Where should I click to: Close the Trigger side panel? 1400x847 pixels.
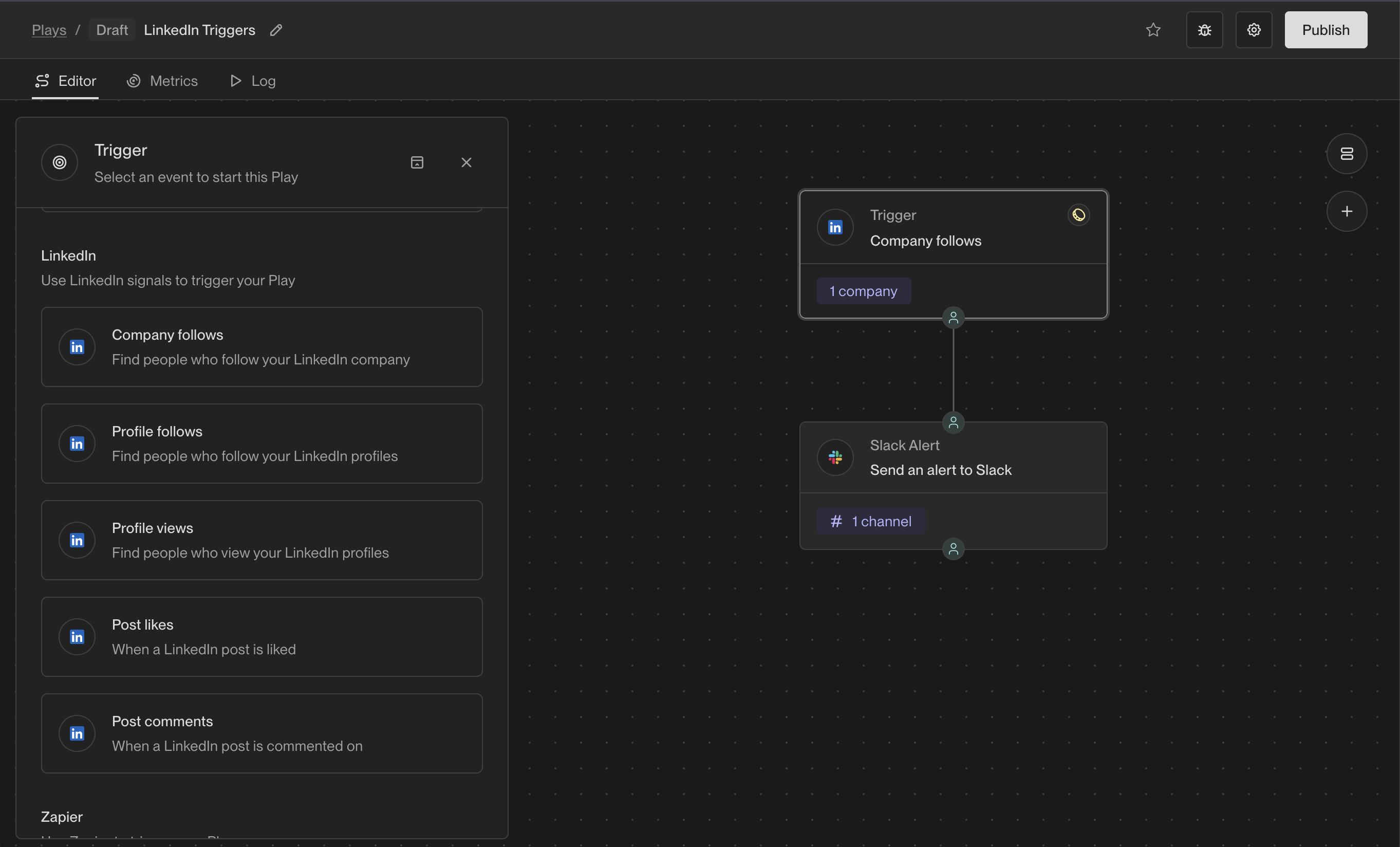(466, 162)
